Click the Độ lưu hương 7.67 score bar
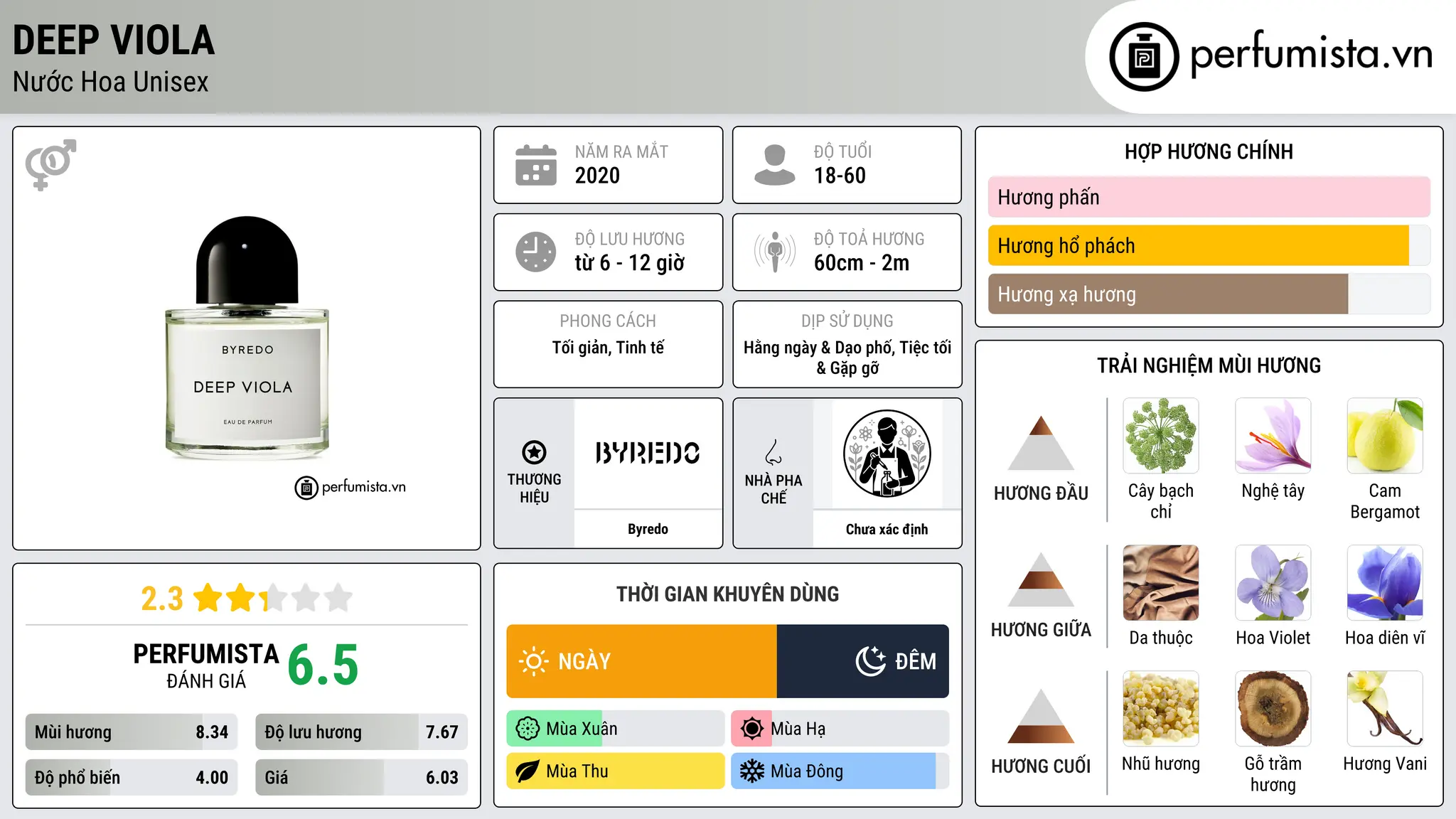 click(361, 732)
